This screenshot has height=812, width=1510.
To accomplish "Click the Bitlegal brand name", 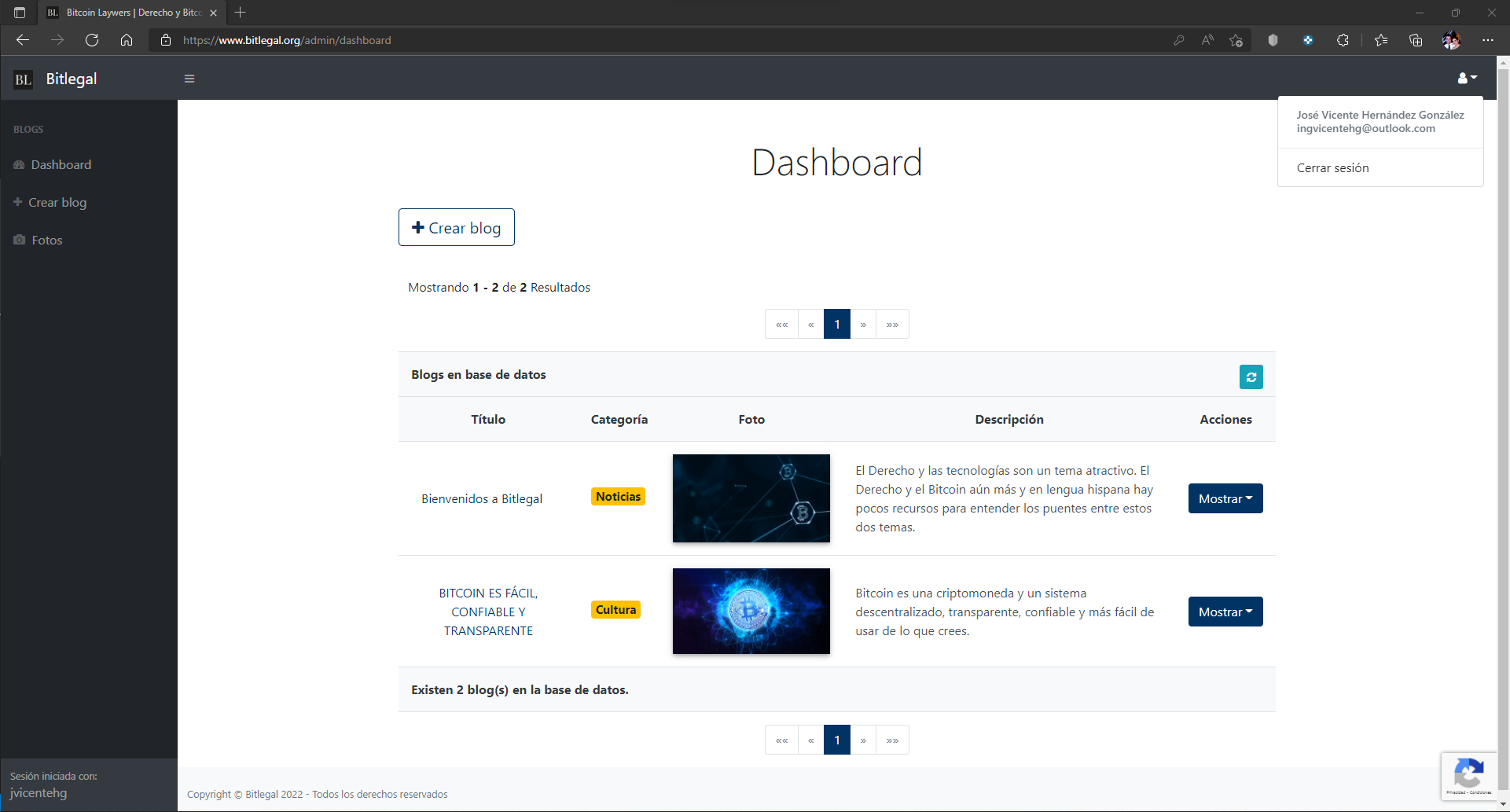I will [72, 79].
